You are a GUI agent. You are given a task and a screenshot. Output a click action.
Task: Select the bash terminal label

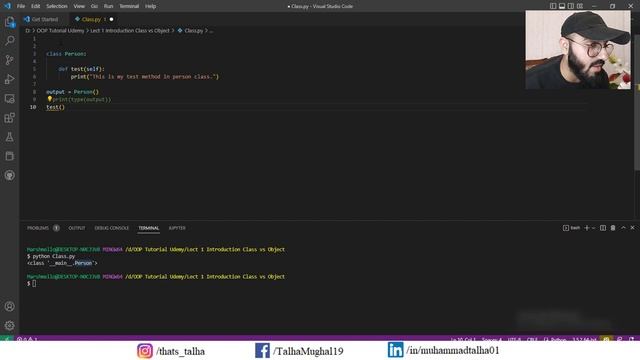[571, 228]
